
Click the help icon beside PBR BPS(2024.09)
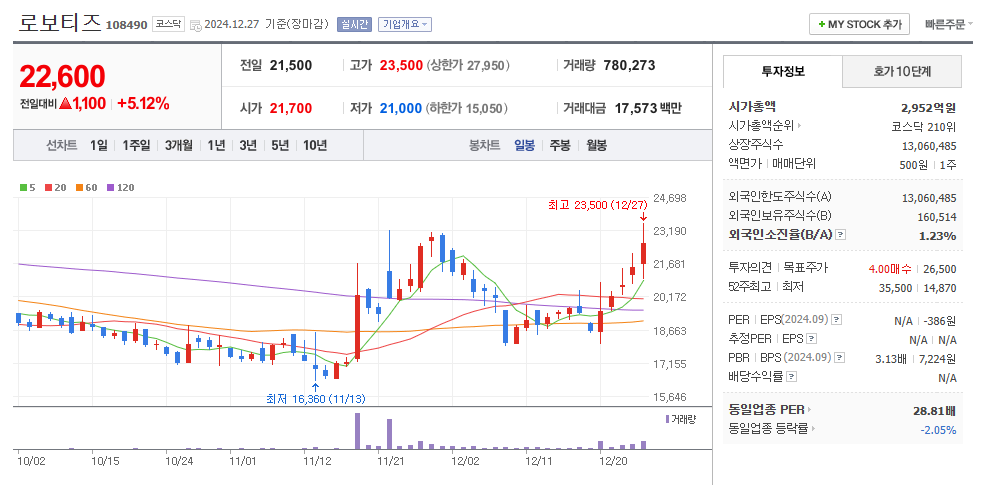click(840, 358)
